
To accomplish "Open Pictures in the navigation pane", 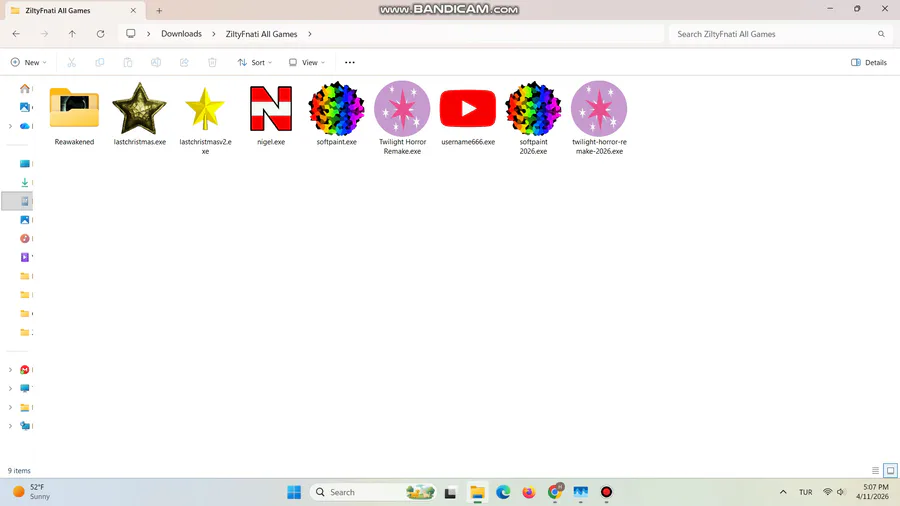I will point(25,220).
